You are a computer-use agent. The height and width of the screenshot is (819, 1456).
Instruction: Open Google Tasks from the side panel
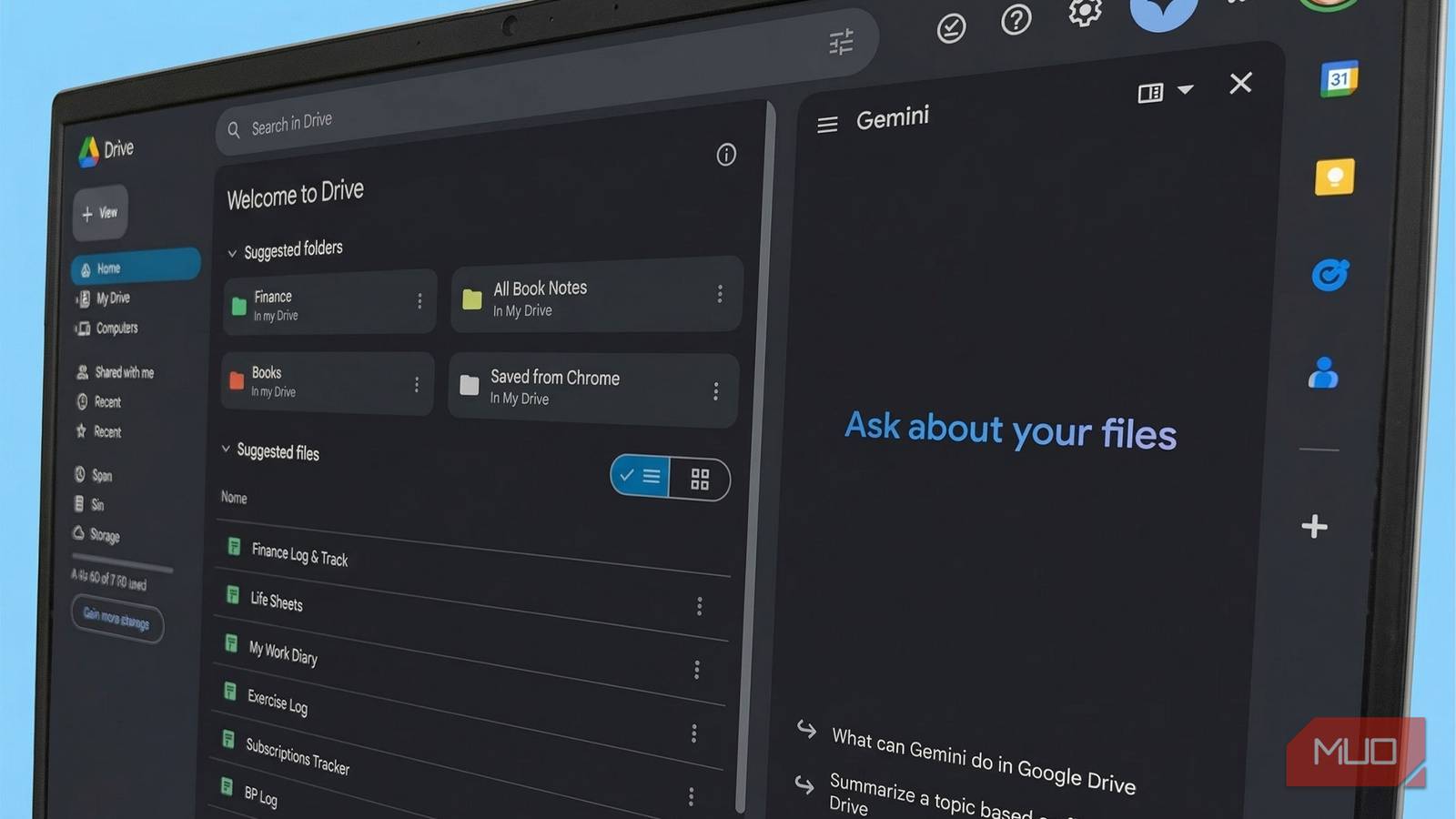(x=1330, y=275)
